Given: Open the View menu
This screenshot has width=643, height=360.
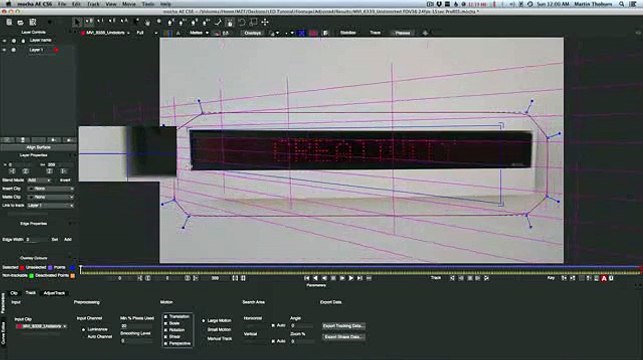Looking at the screenshot, I should coord(111,4).
